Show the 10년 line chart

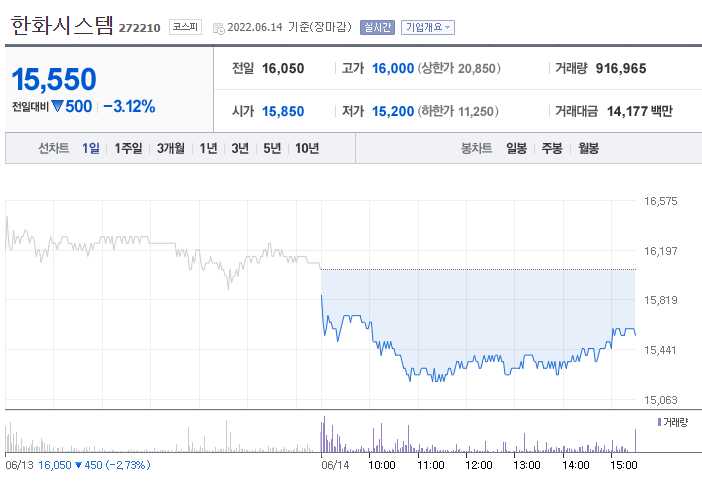pyautogui.click(x=307, y=148)
